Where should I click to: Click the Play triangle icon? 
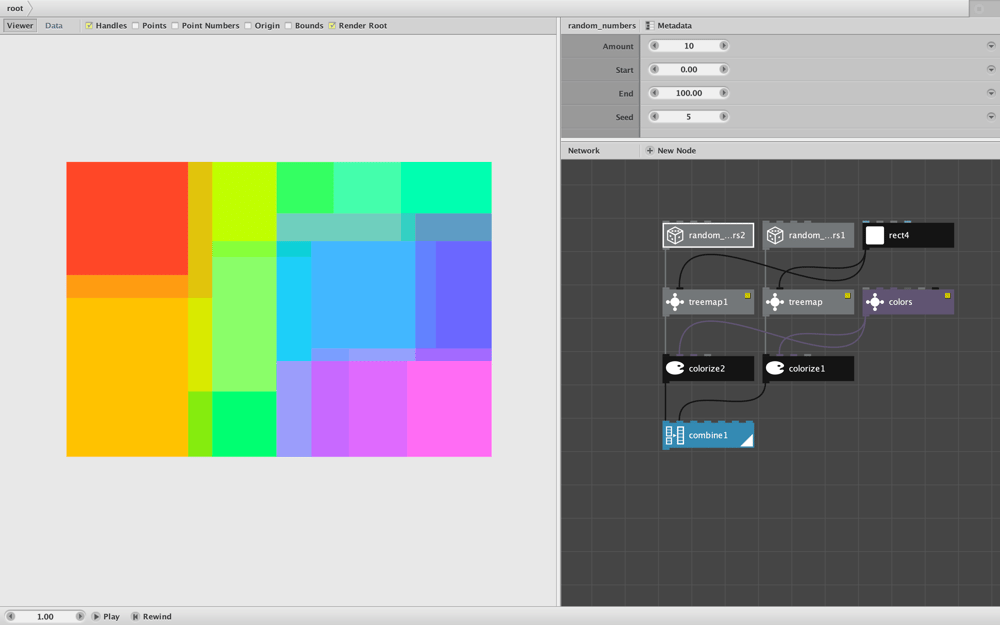[96, 616]
